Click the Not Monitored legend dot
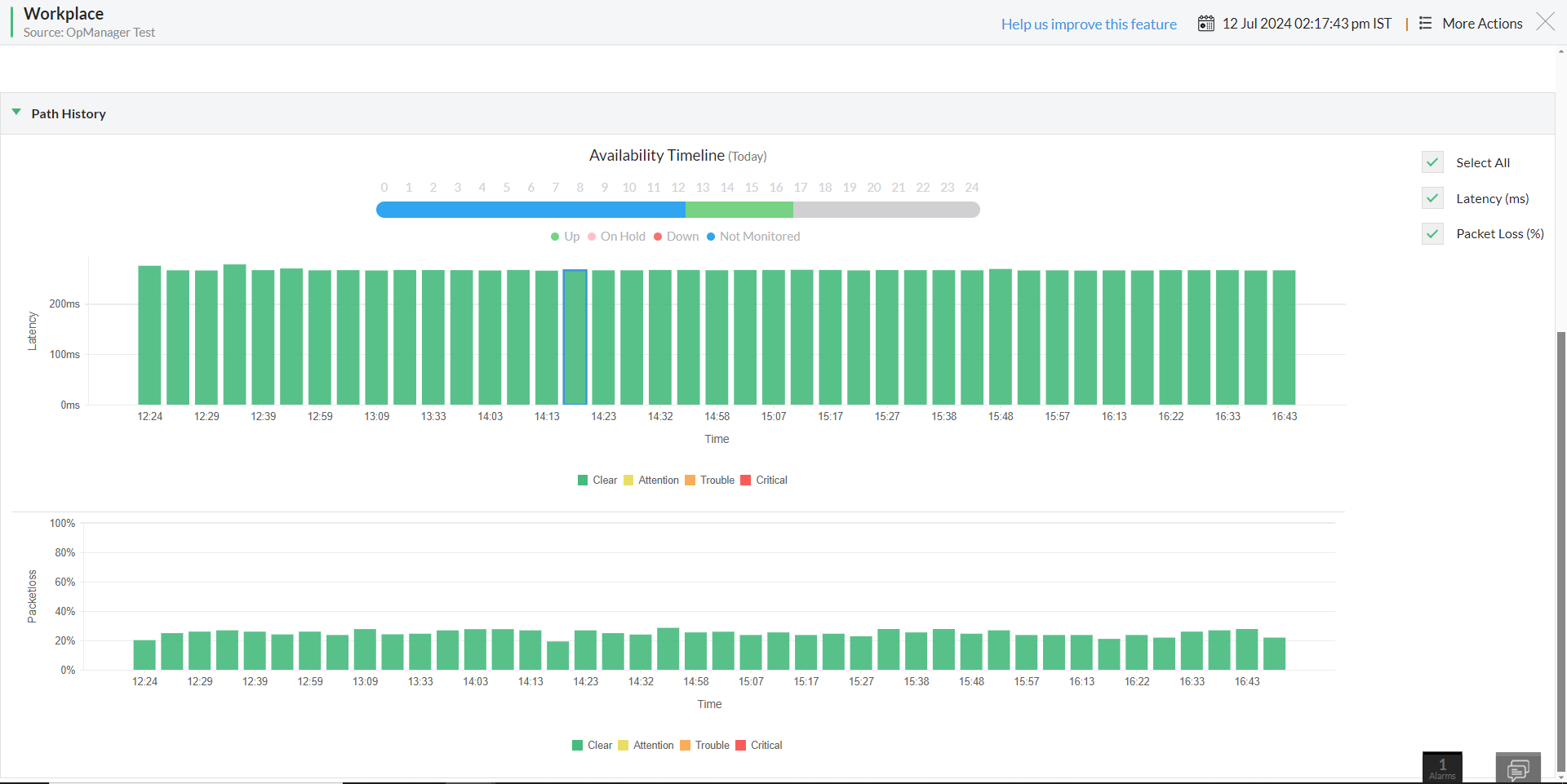 point(710,237)
